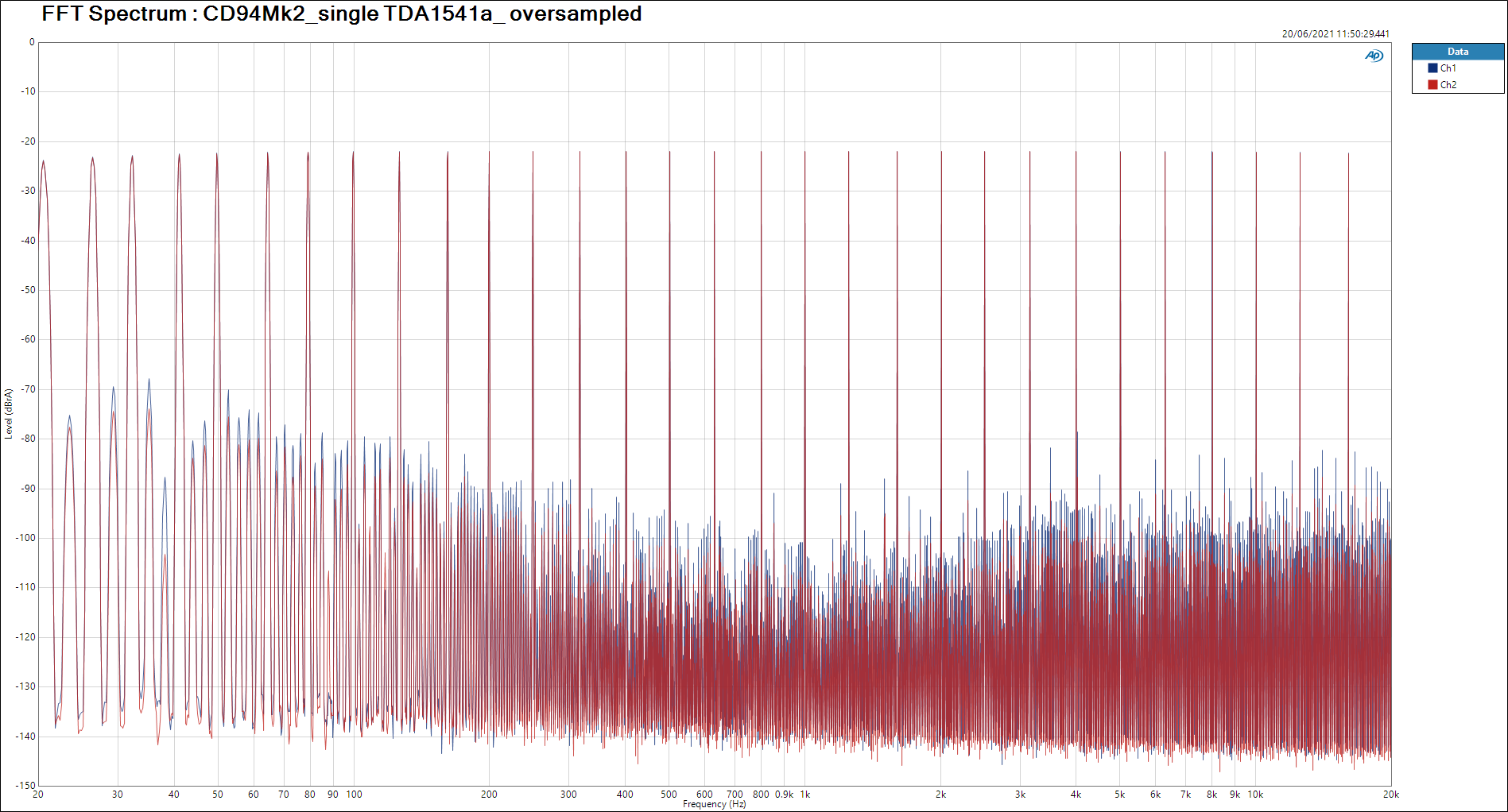The image size is (1508, 812).
Task: Click the -70 label on the level axis
Action: tap(29, 389)
